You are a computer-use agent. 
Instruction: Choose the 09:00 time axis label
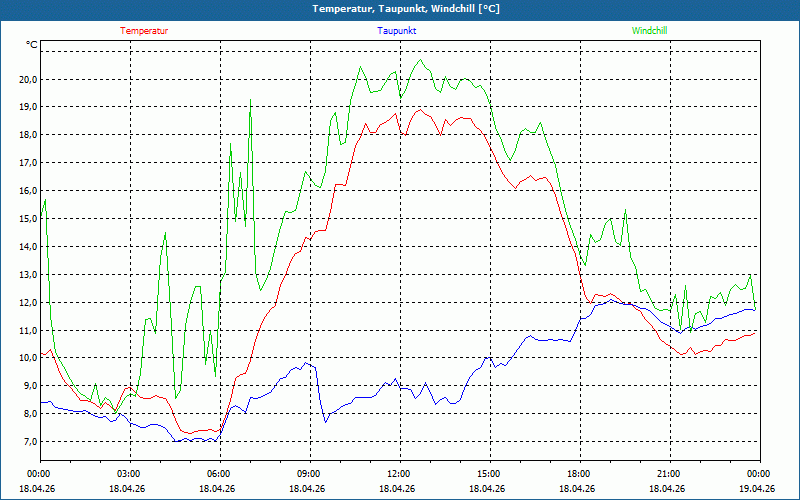(308, 474)
